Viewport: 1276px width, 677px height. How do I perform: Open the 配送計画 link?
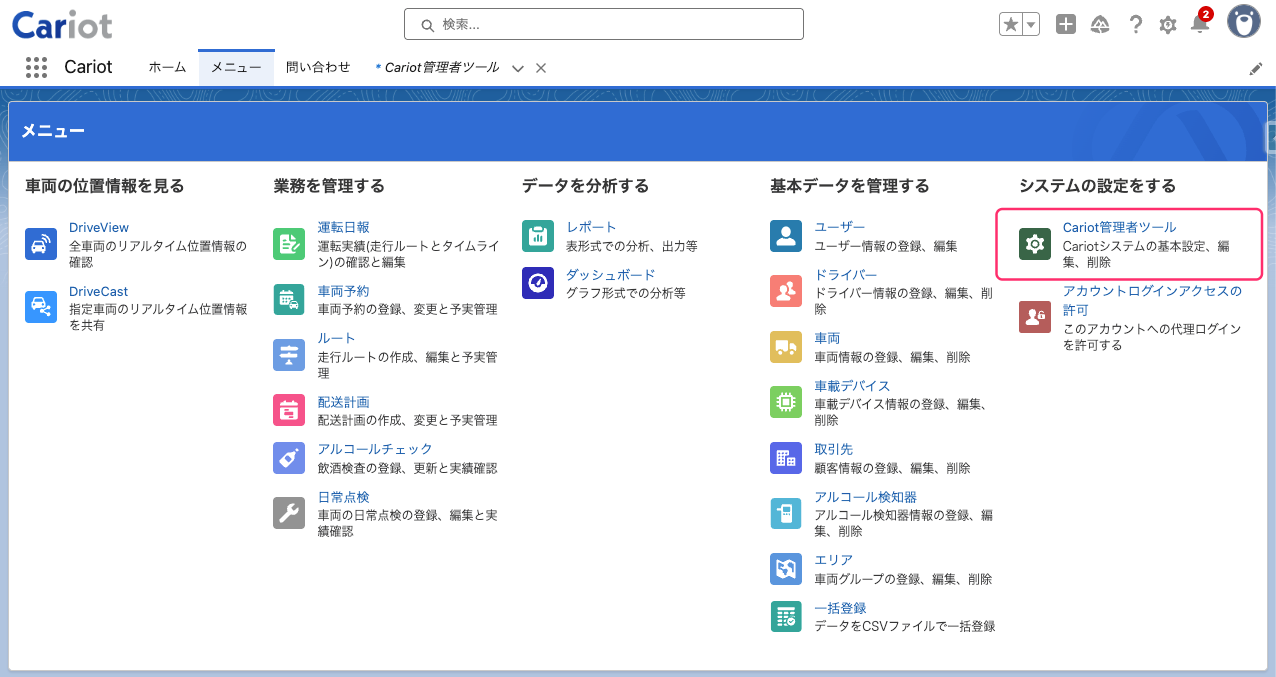pyautogui.click(x=344, y=402)
